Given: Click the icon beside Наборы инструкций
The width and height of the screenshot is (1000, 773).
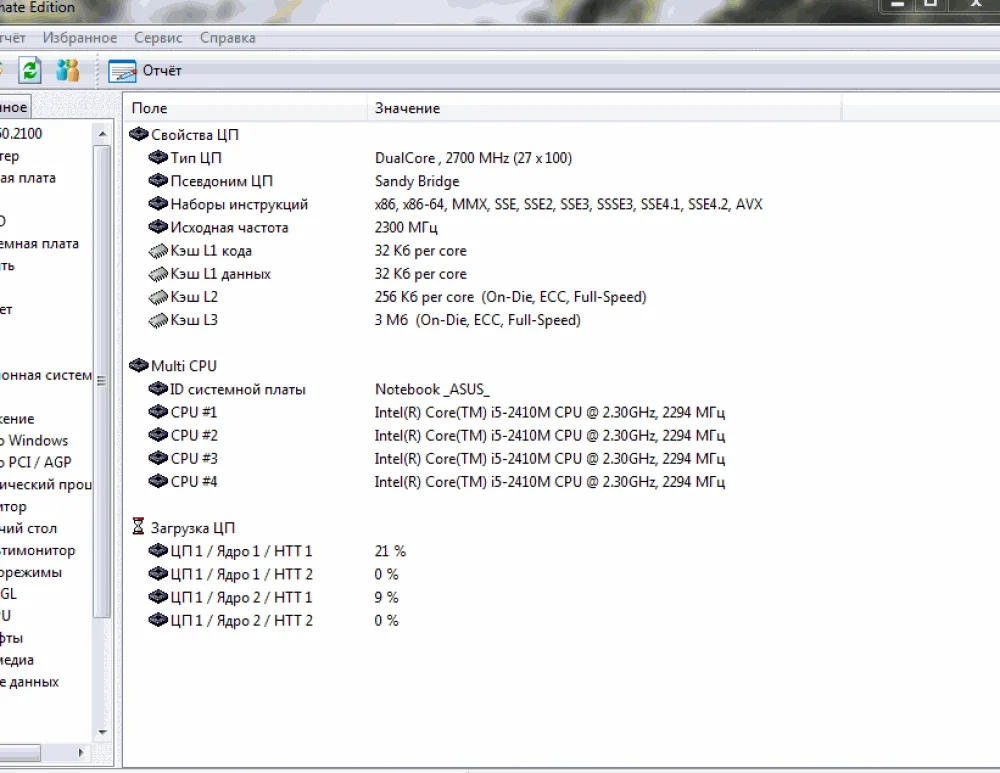Looking at the screenshot, I should [158, 203].
